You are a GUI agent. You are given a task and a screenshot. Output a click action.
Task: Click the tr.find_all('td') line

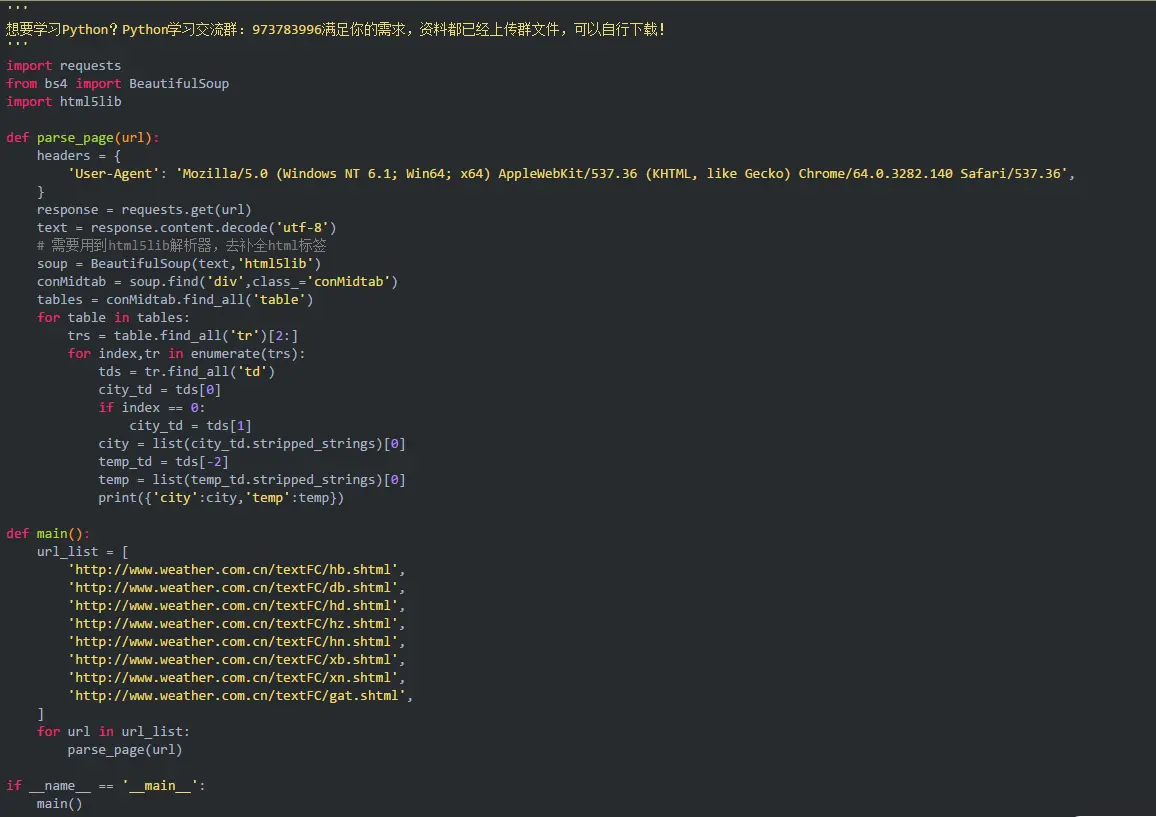tap(187, 371)
